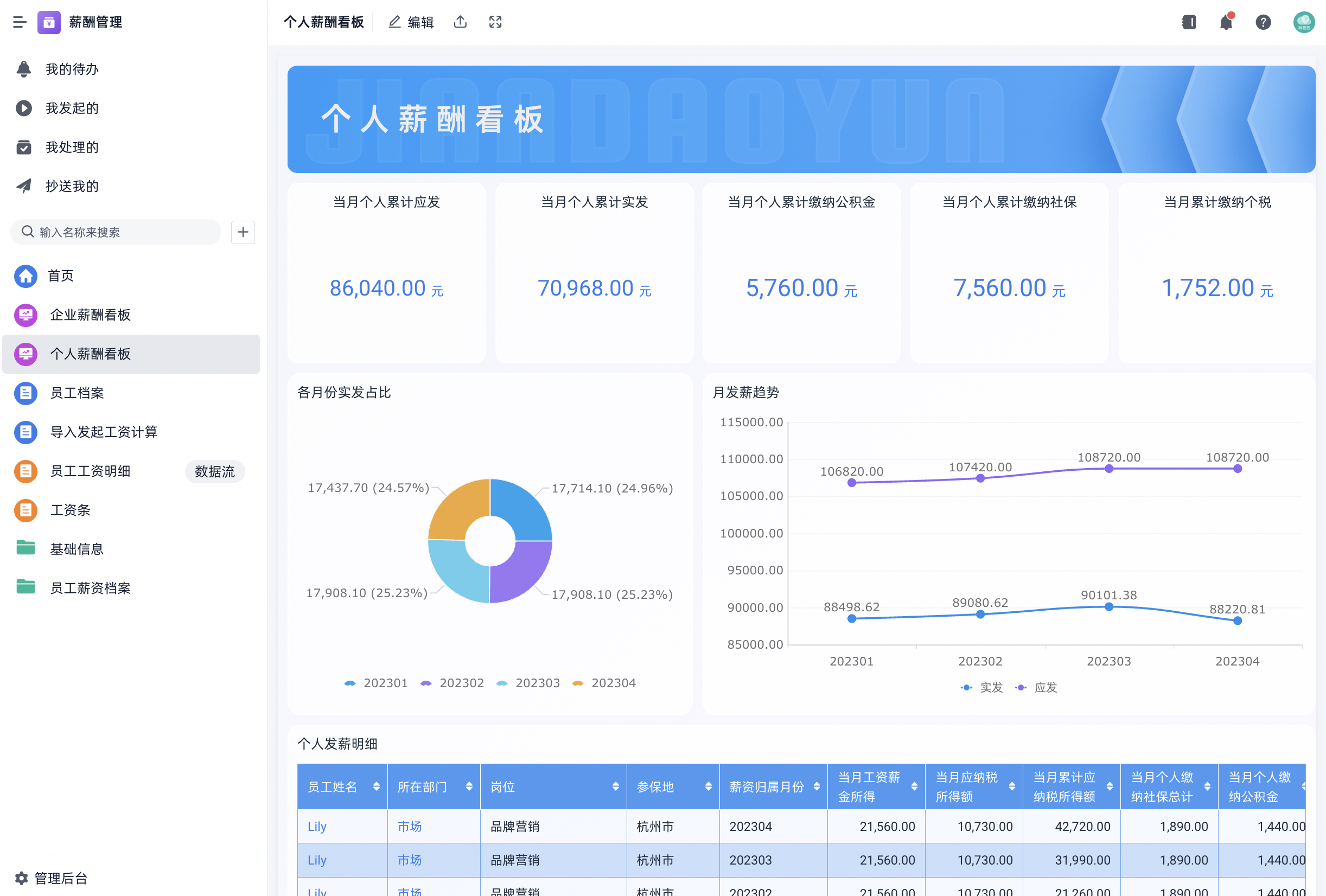Collapse the sidebar with hamburger icon
Image resolution: width=1326 pixels, height=896 pixels.
tap(20, 22)
